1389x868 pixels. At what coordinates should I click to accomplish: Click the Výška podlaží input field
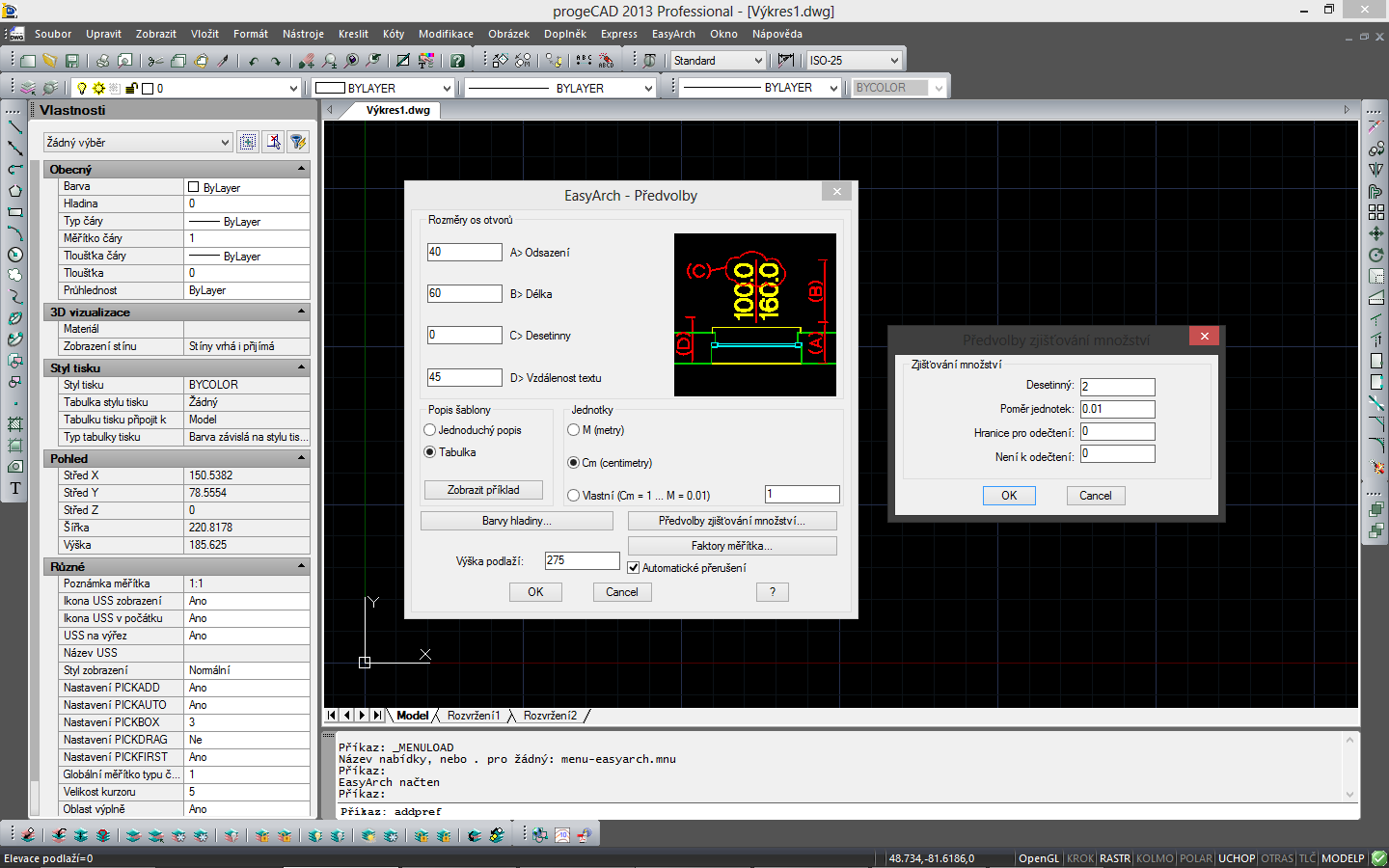(582, 560)
